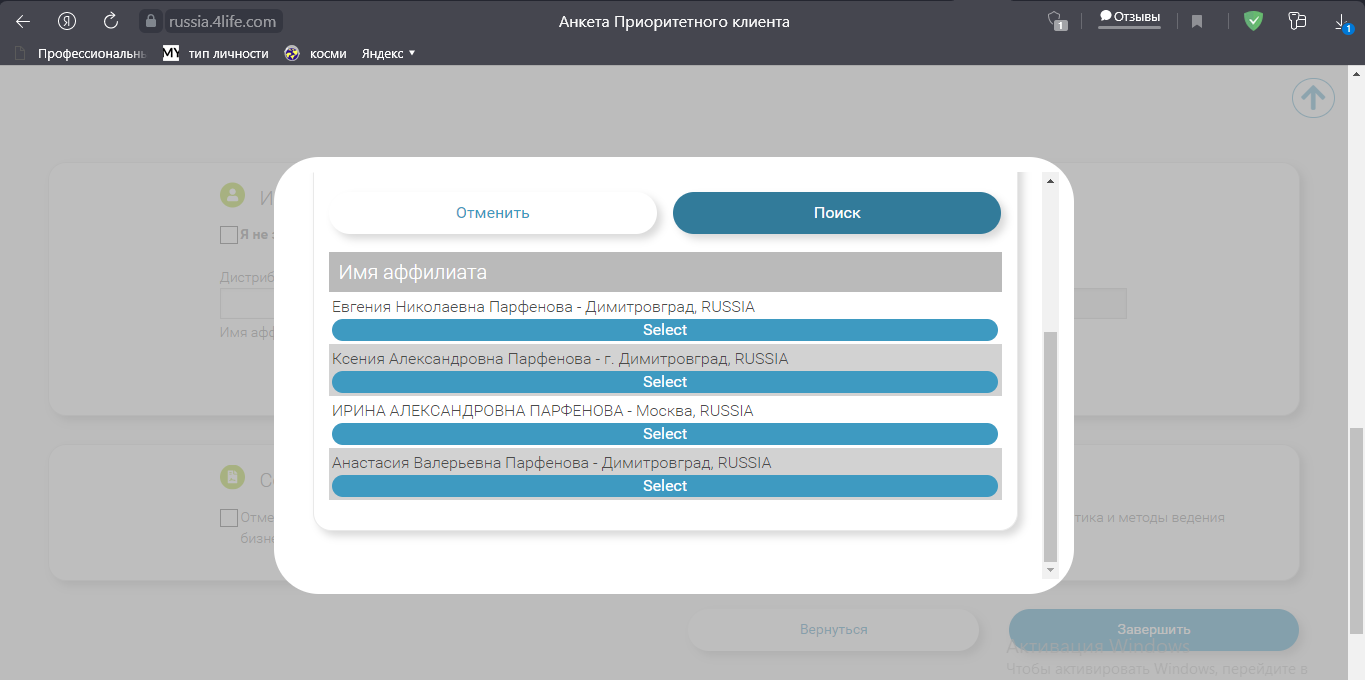This screenshot has width=1365, height=680.
Task: Open the downloads arrow icon
Action: 1341,21
